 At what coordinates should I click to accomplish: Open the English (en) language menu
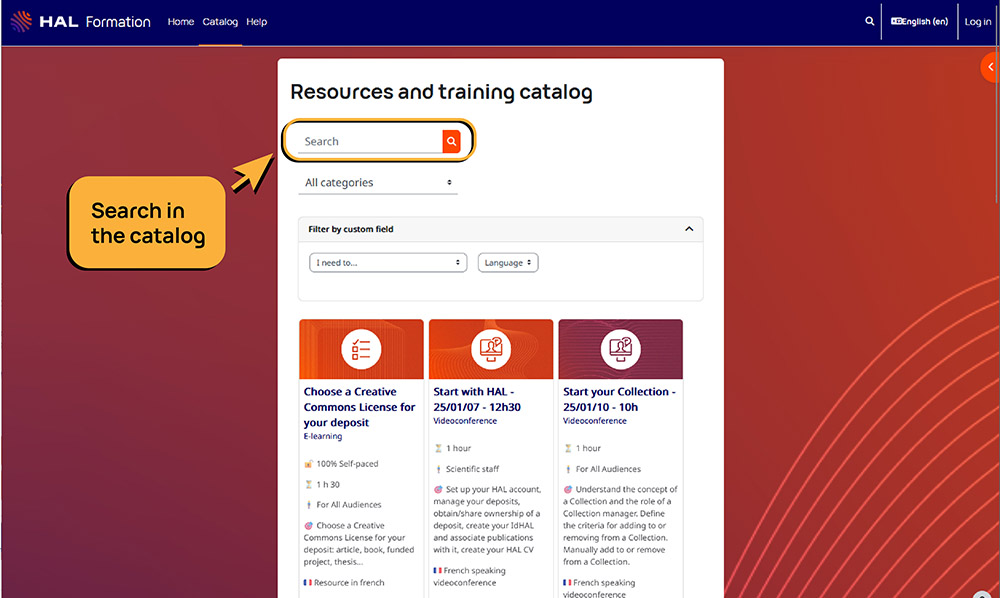point(919,21)
